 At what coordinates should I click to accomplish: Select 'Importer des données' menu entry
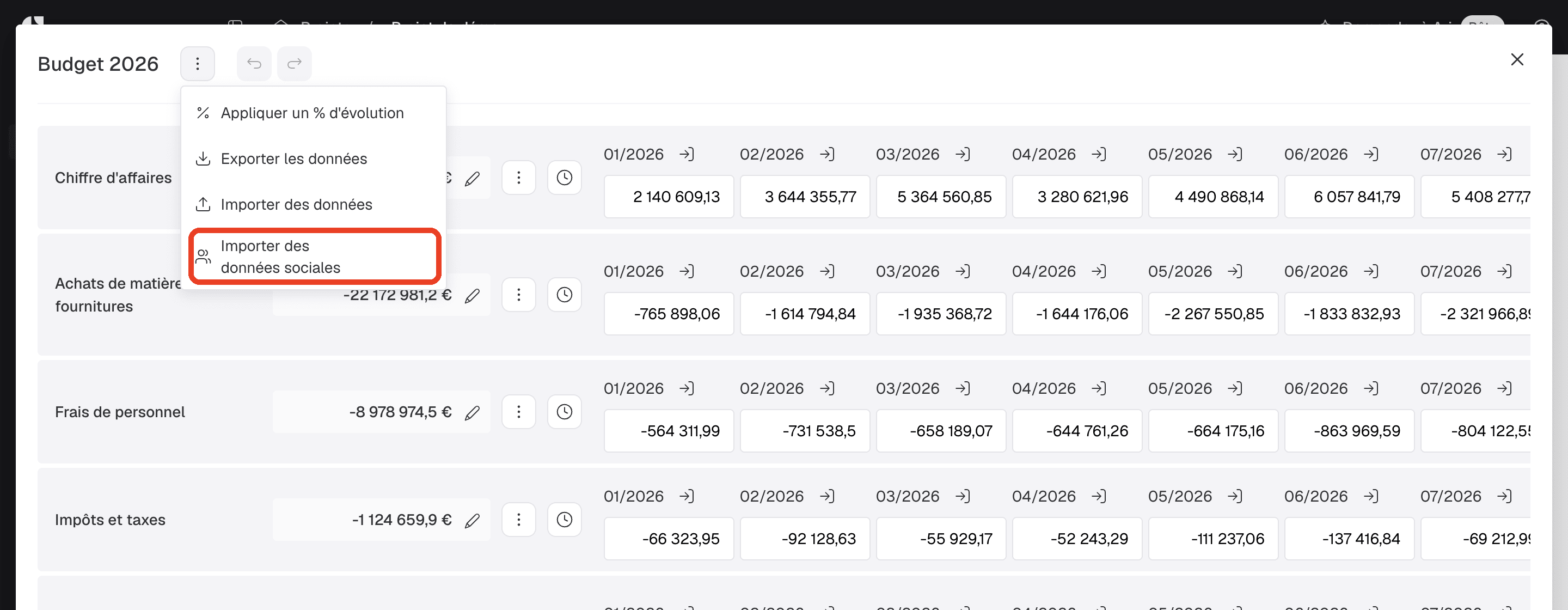tap(314, 205)
